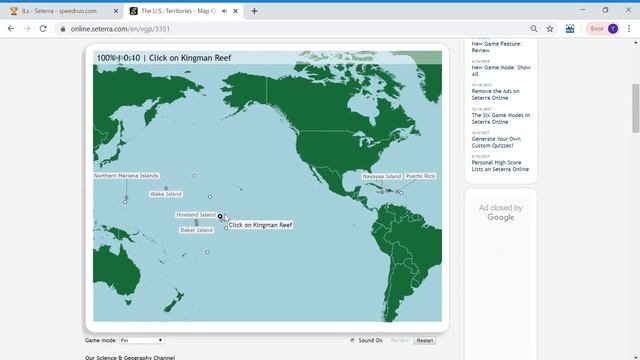640x360 pixels.
Task: Open Generate Your Own Custom Quizzes article
Action: point(496,142)
